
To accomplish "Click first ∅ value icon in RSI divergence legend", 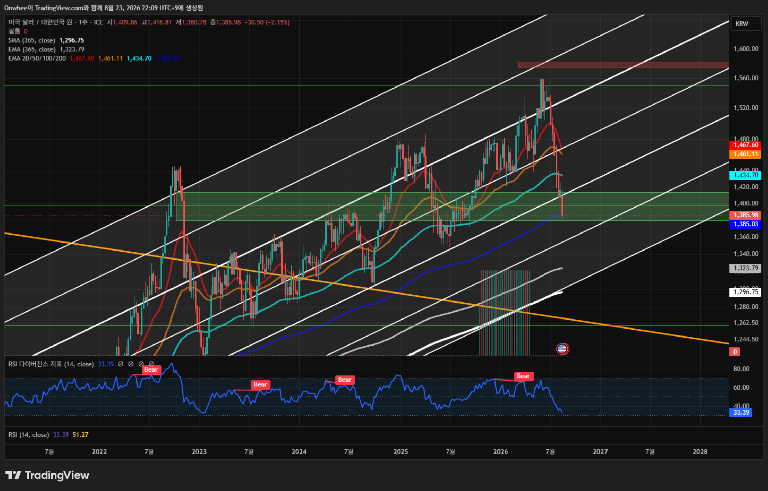I will click(120, 364).
